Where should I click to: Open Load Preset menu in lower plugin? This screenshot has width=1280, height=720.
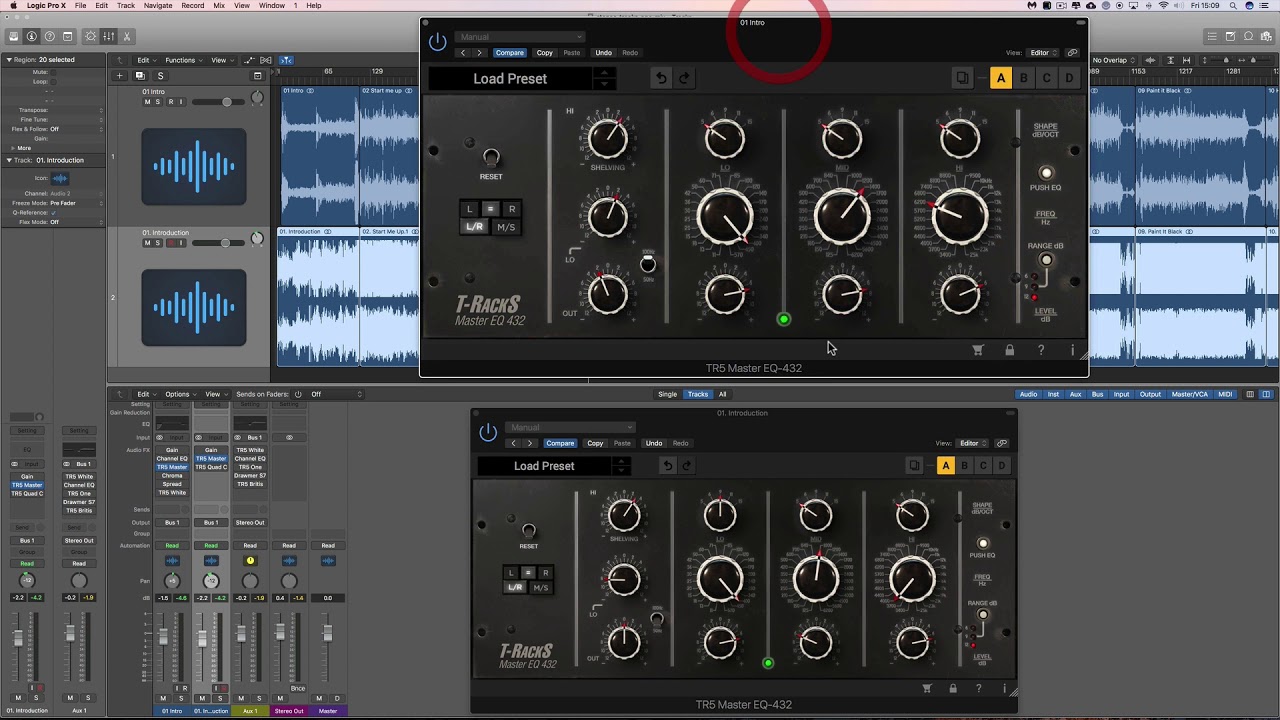click(x=544, y=466)
